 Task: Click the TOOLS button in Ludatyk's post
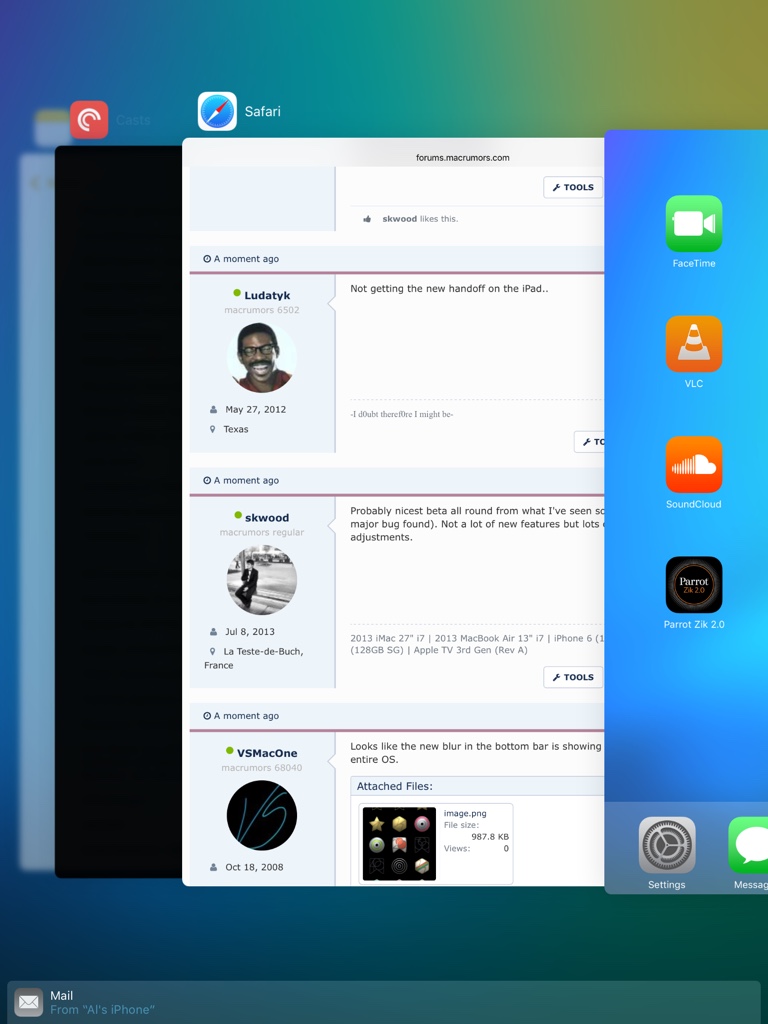(x=590, y=442)
